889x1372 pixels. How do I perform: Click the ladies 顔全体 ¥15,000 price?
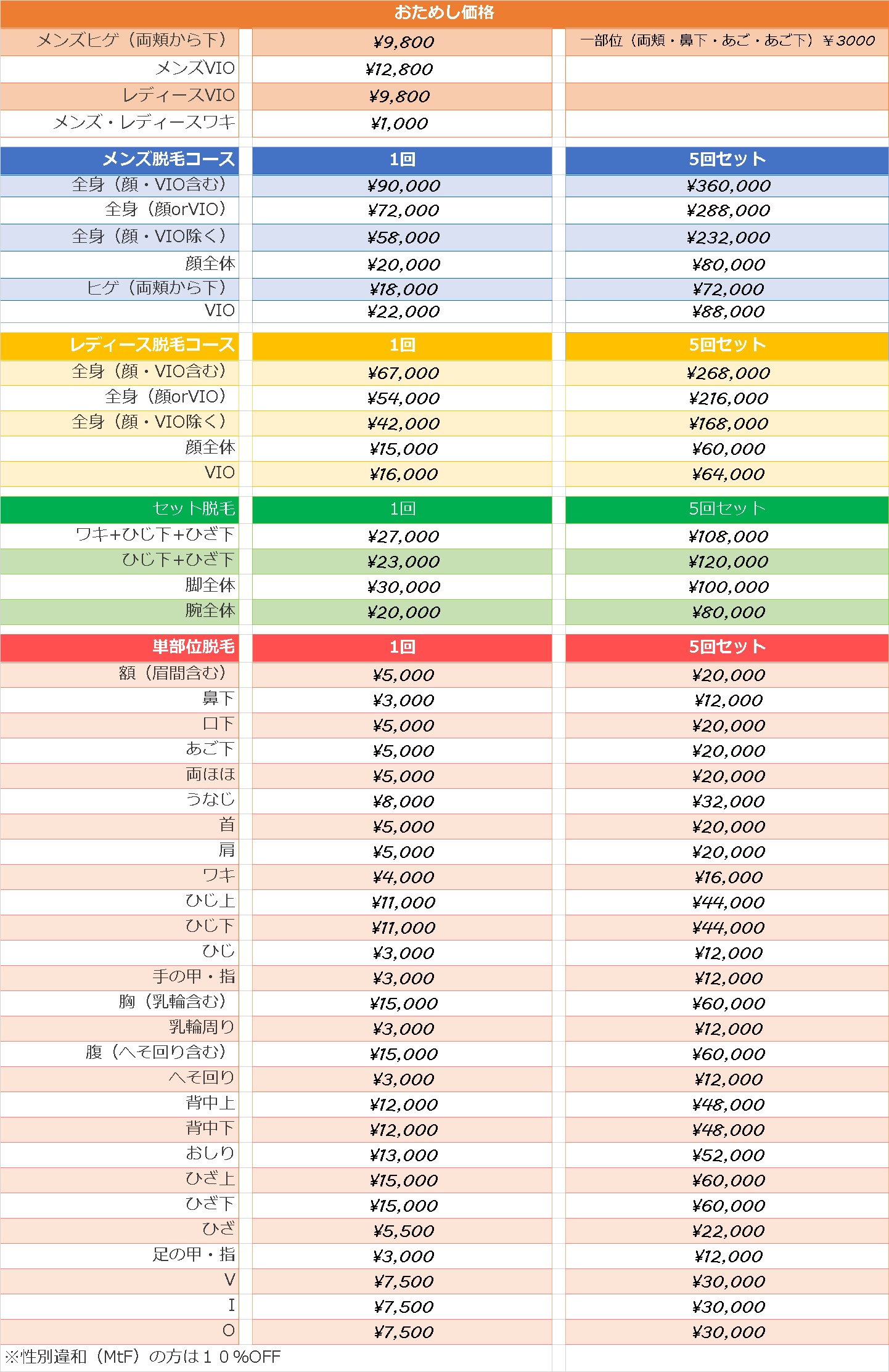tap(404, 449)
